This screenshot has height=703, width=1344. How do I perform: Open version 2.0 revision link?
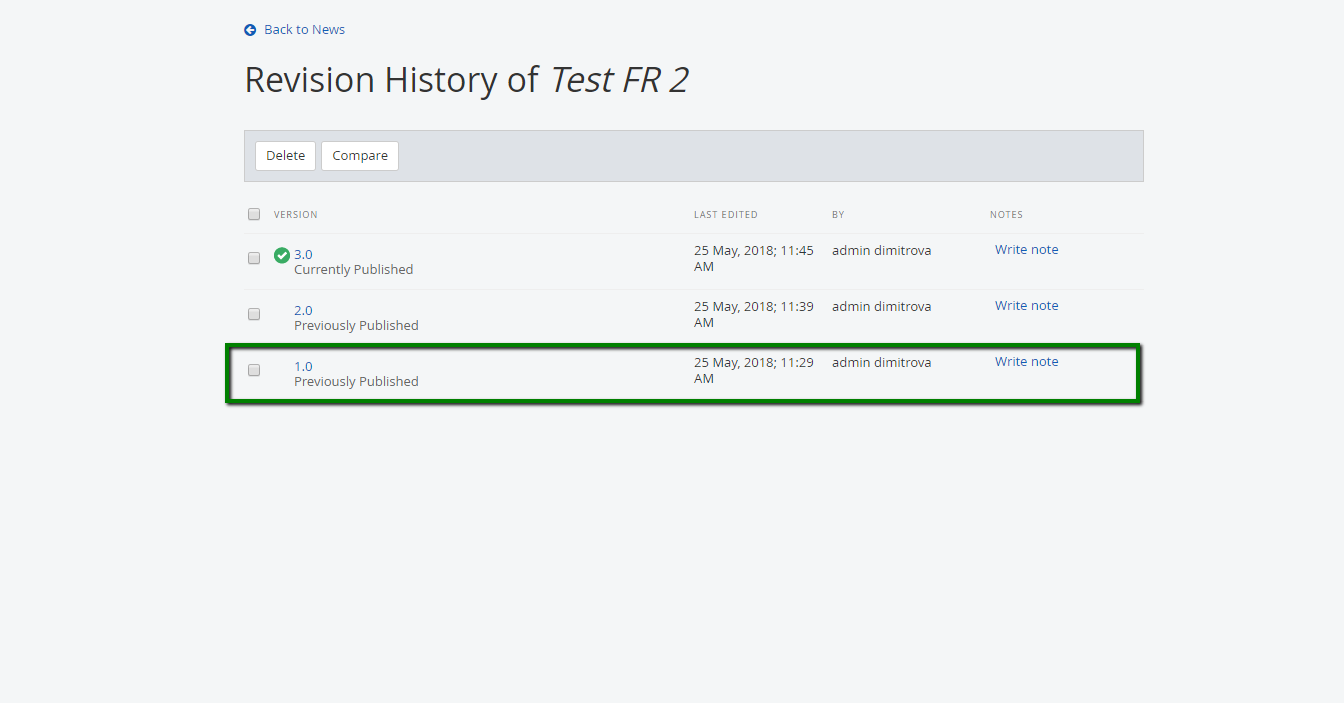coord(303,310)
